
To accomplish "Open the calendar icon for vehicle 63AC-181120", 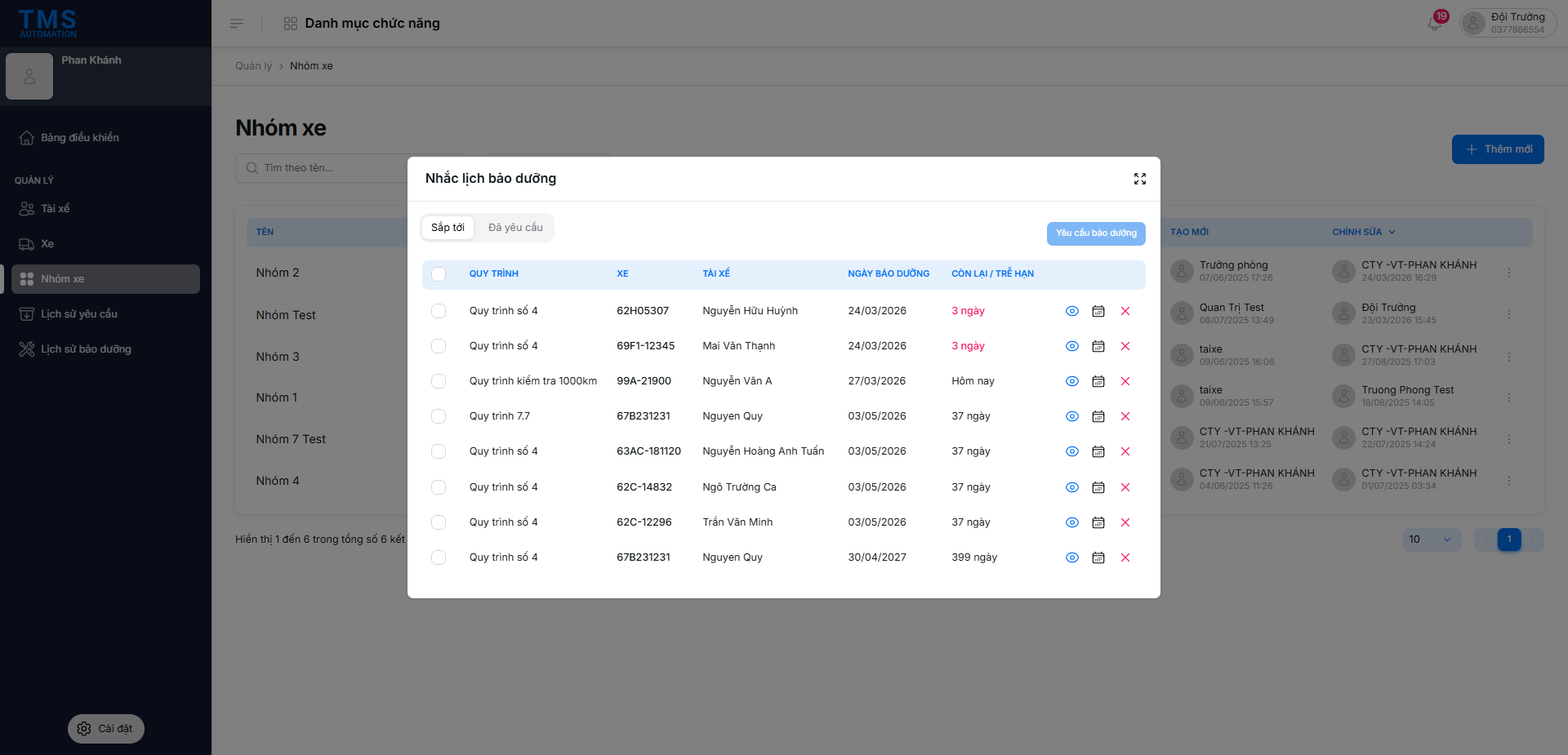I will [x=1098, y=451].
